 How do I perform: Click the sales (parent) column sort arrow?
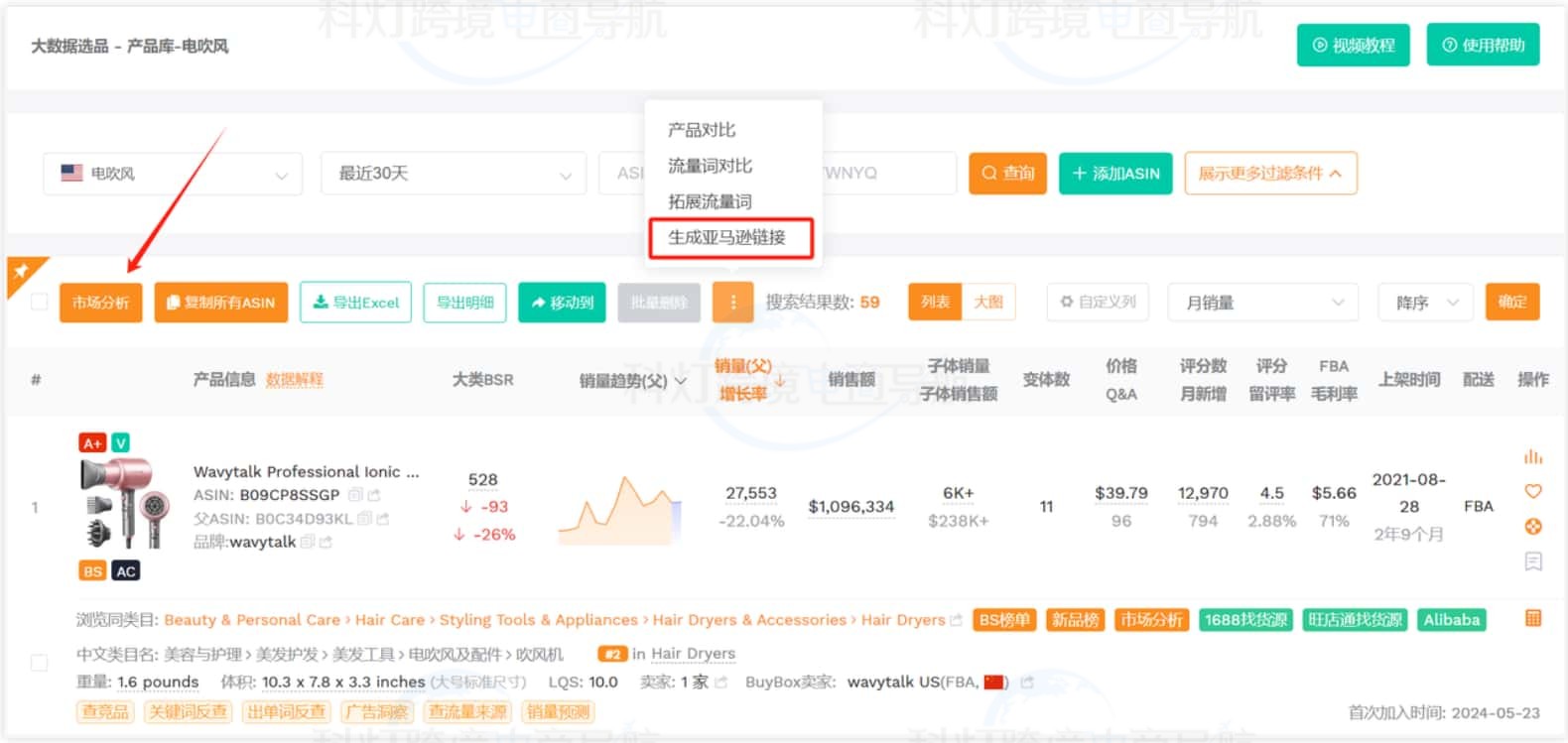click(x=780, y=381)
